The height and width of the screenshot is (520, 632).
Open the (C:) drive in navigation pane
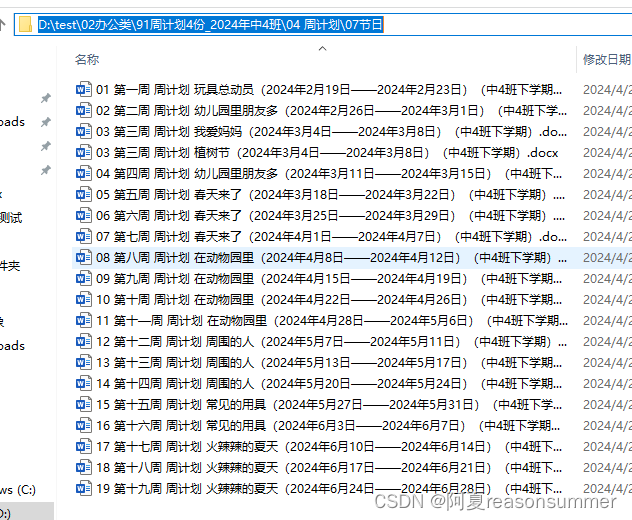click(x=18, y=490)
